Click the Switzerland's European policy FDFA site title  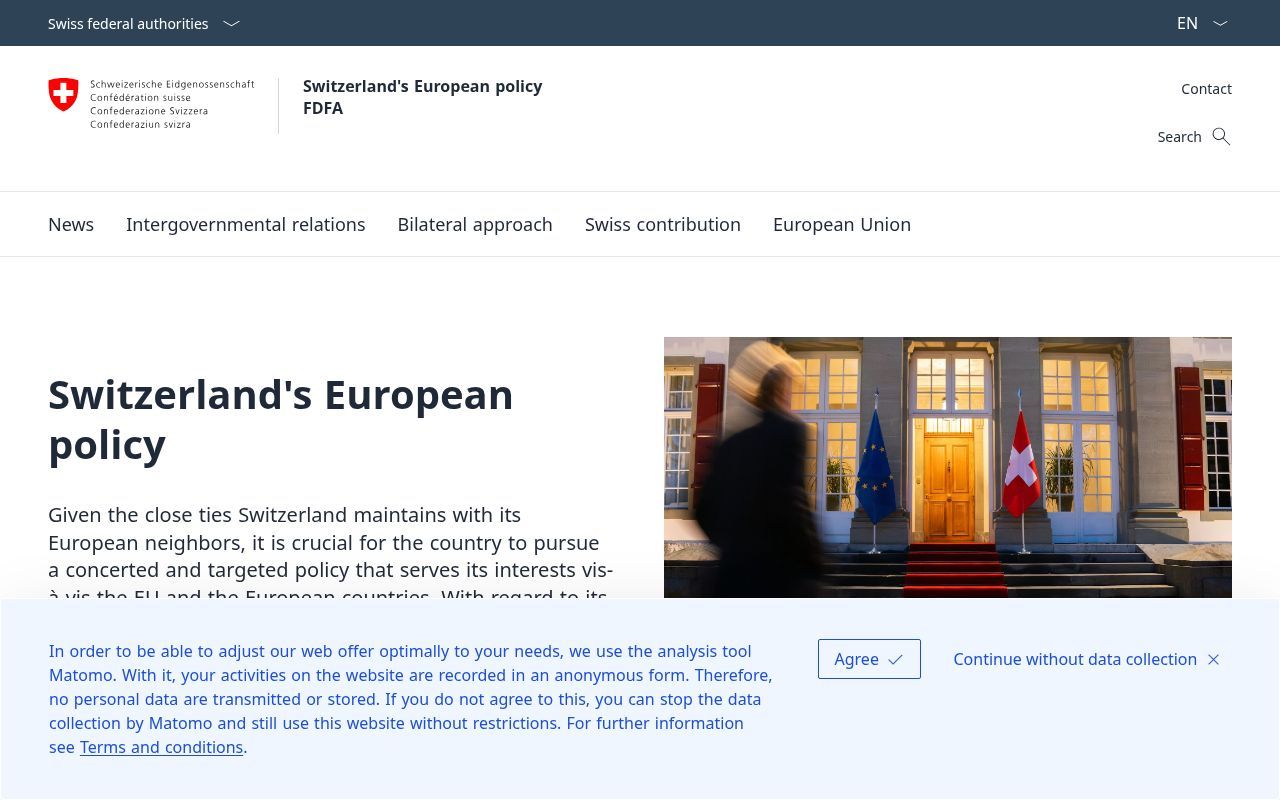pos(423,97)
